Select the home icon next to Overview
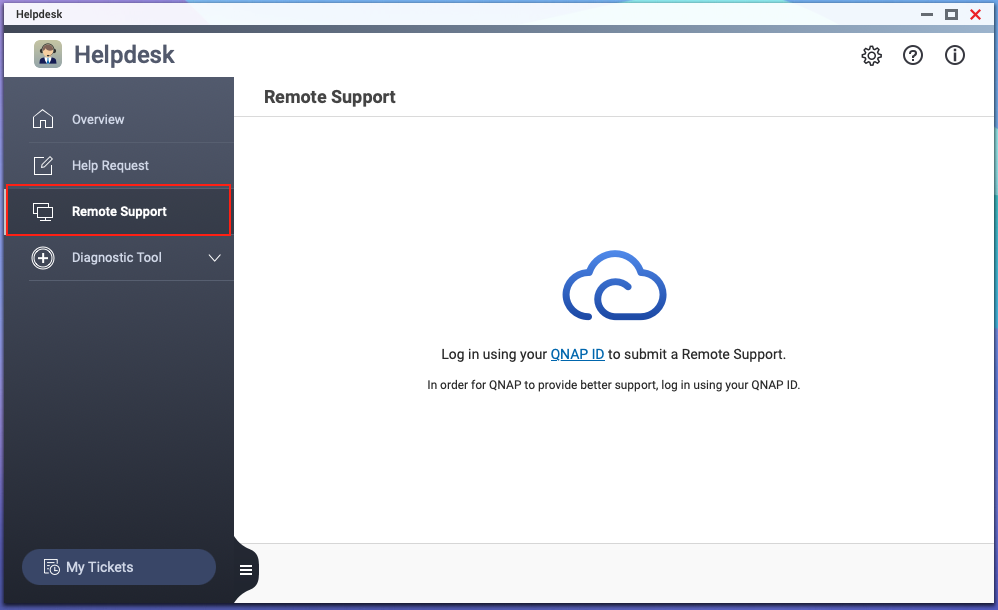This screenshot has height=610, width=998. pyautogui.click(x=43, y=118)
